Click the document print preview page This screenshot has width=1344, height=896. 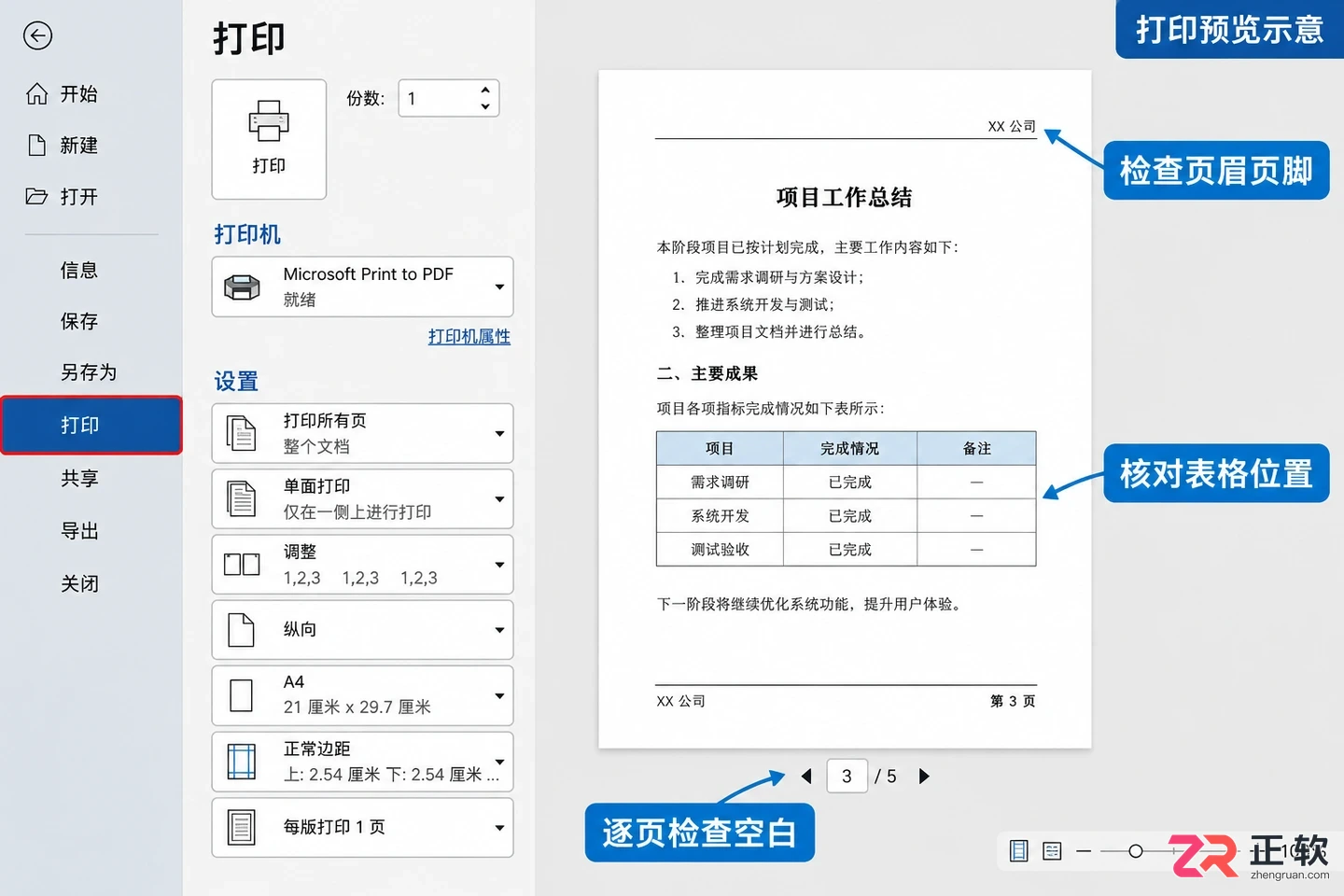click(845, 409)
